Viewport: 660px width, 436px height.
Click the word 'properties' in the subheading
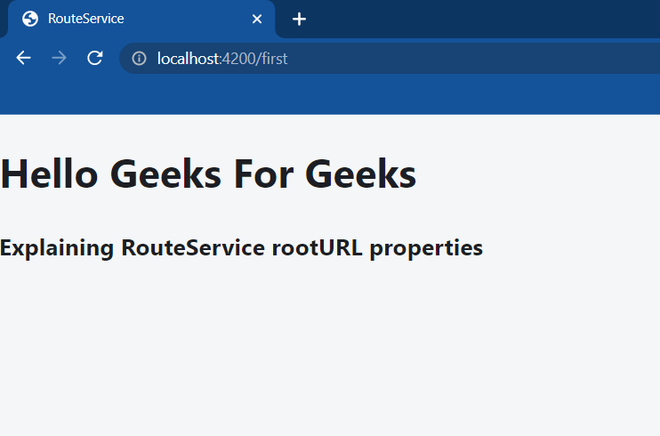click(426, 247)
